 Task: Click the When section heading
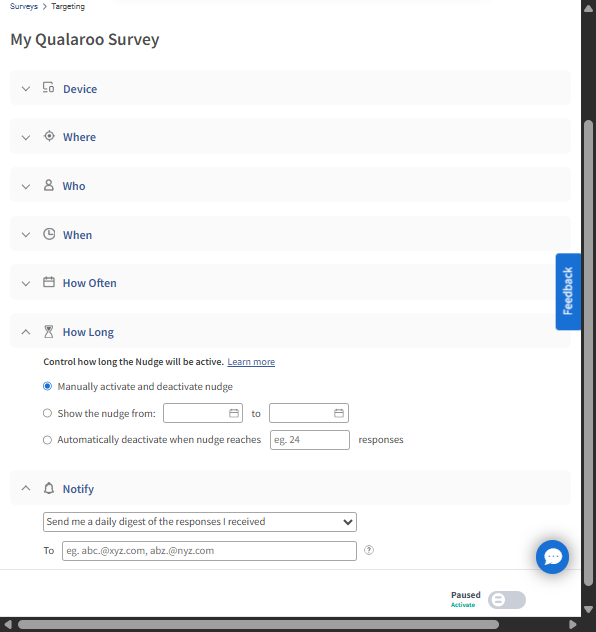(77, 235)
